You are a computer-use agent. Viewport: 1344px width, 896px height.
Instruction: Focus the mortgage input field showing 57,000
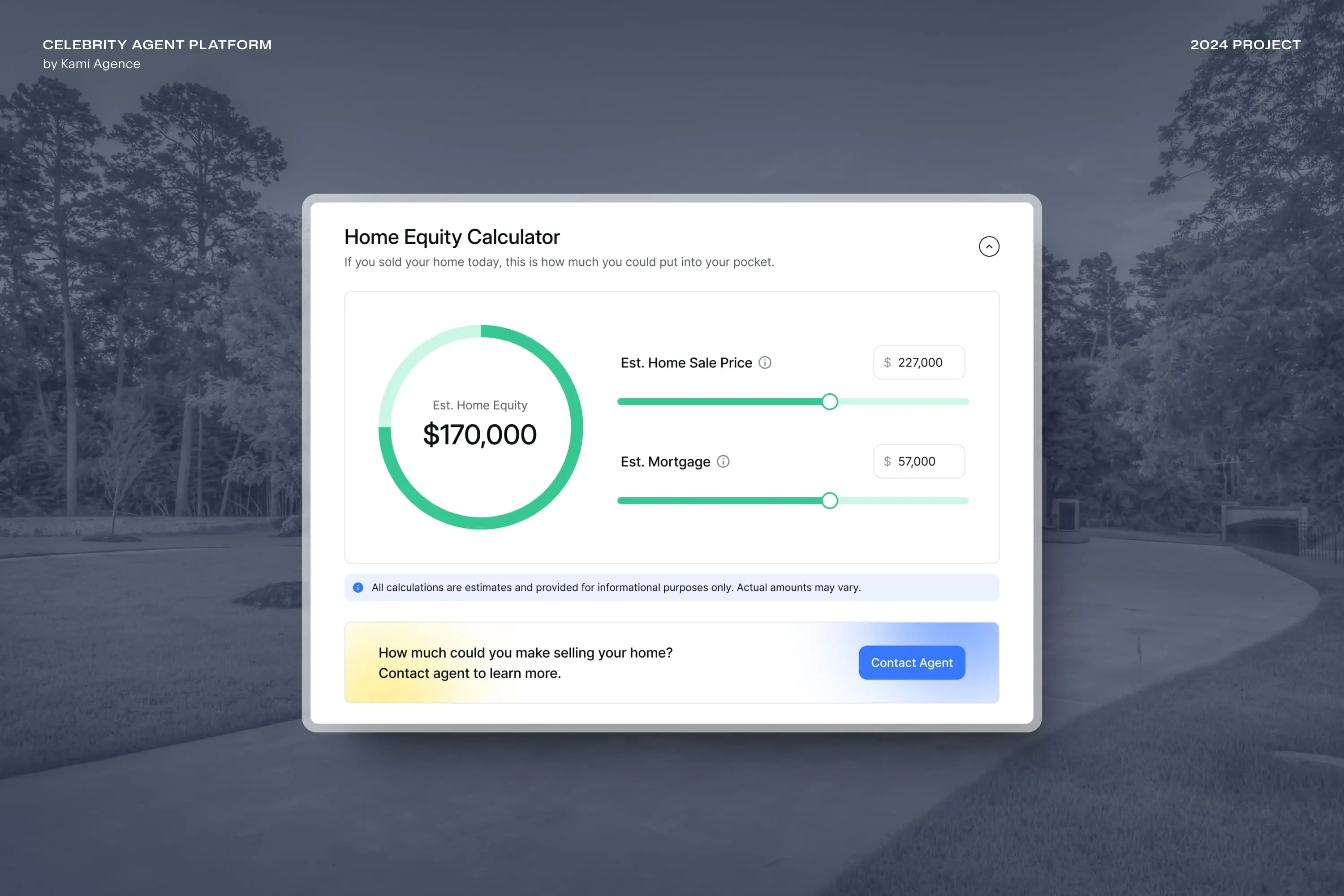point(919,461)
